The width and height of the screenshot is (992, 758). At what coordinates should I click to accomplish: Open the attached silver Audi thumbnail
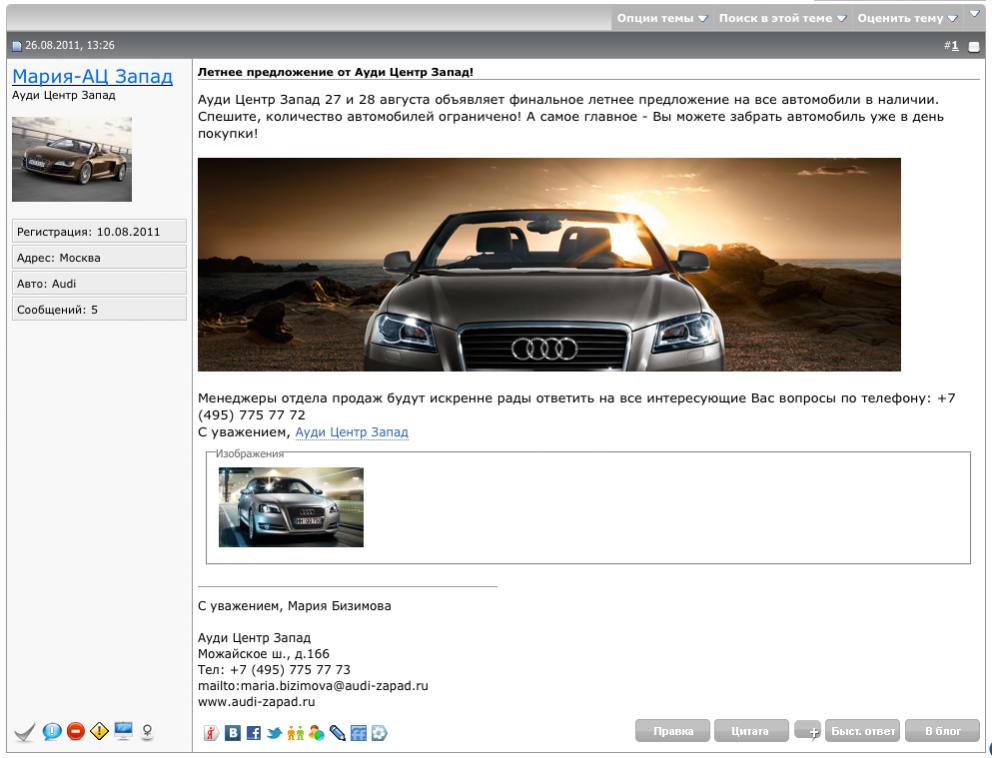[291, 507]
